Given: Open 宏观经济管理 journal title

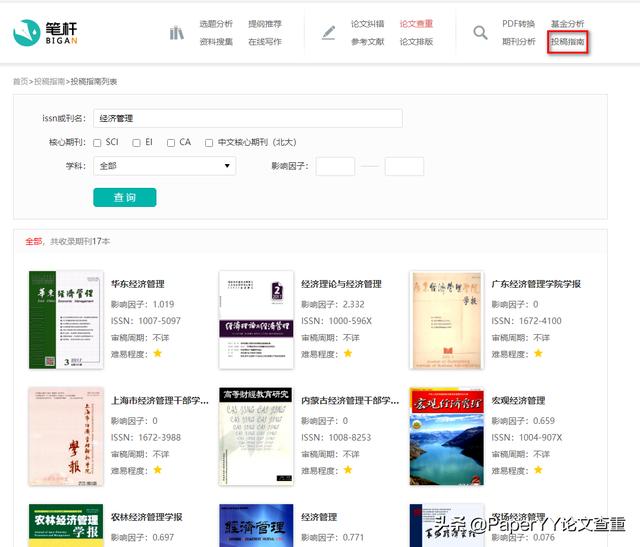Looking at the screenshot, I should 518,400.
